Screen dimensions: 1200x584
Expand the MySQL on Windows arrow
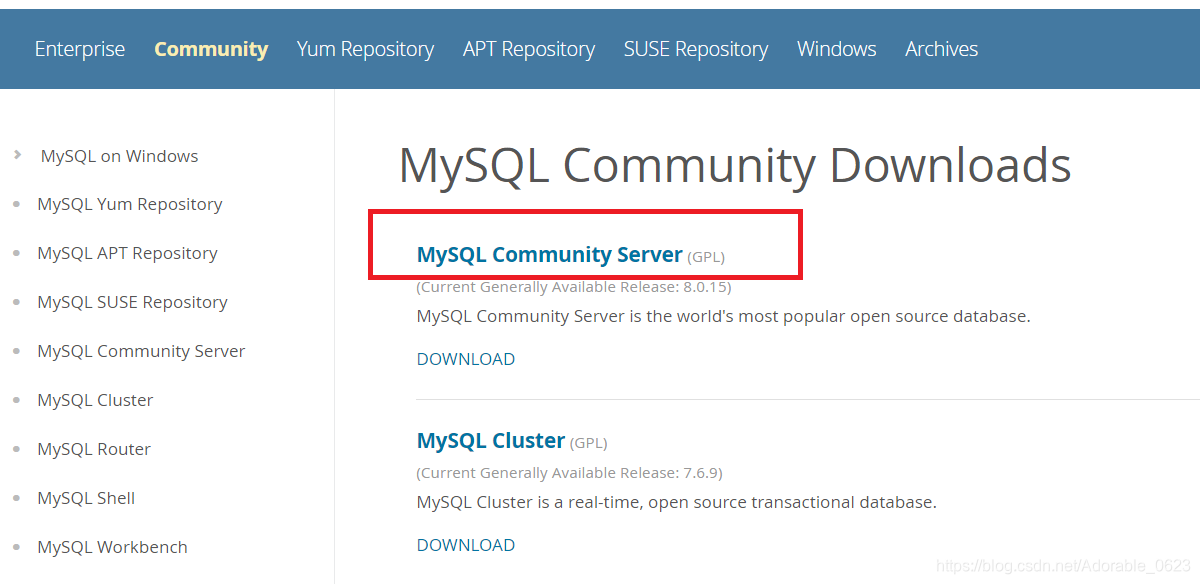pos(17,155)
